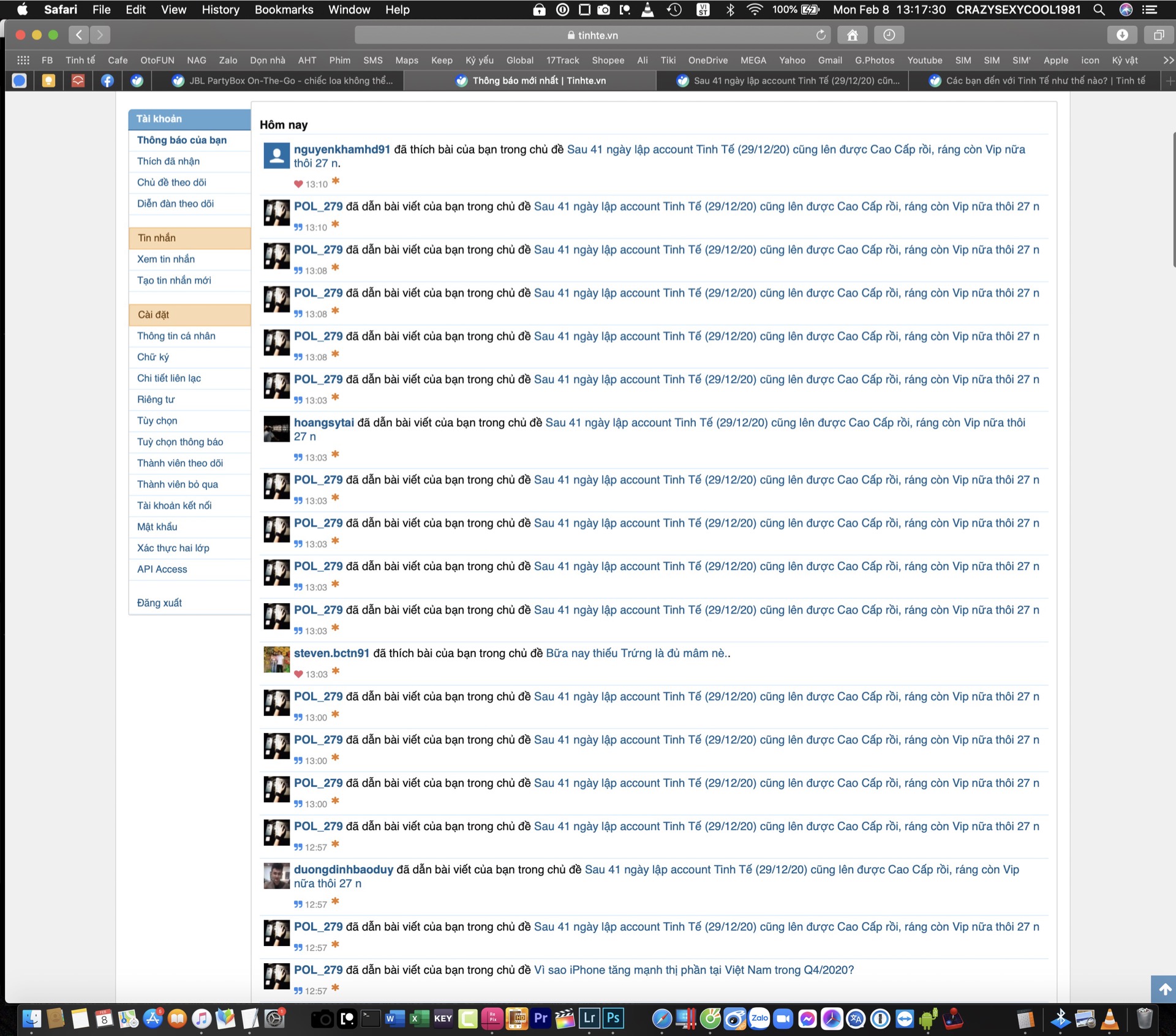This screenshot has height=1036, width=1176.
Task: Click nguyenkhamhd91's avatar thumbnail
Action: [277, 156]
